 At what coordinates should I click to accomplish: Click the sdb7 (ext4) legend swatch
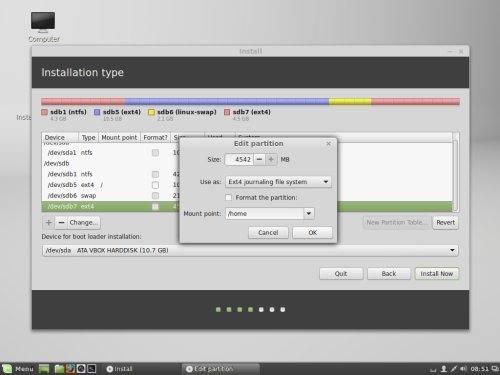coord(227,112)
